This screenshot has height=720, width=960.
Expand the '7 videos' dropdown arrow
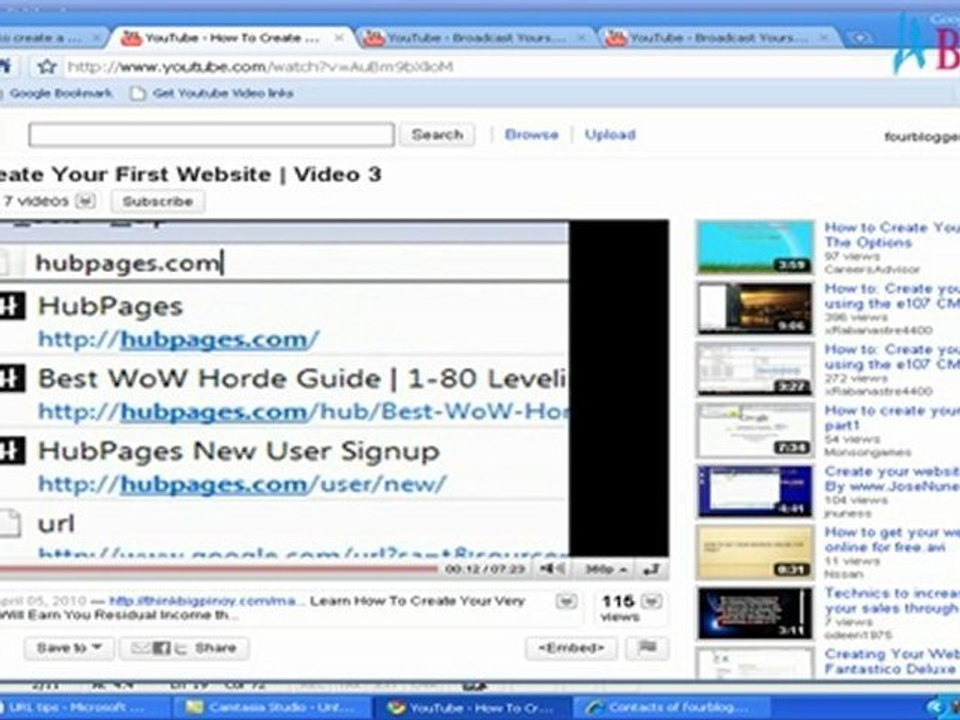[85, 200]
